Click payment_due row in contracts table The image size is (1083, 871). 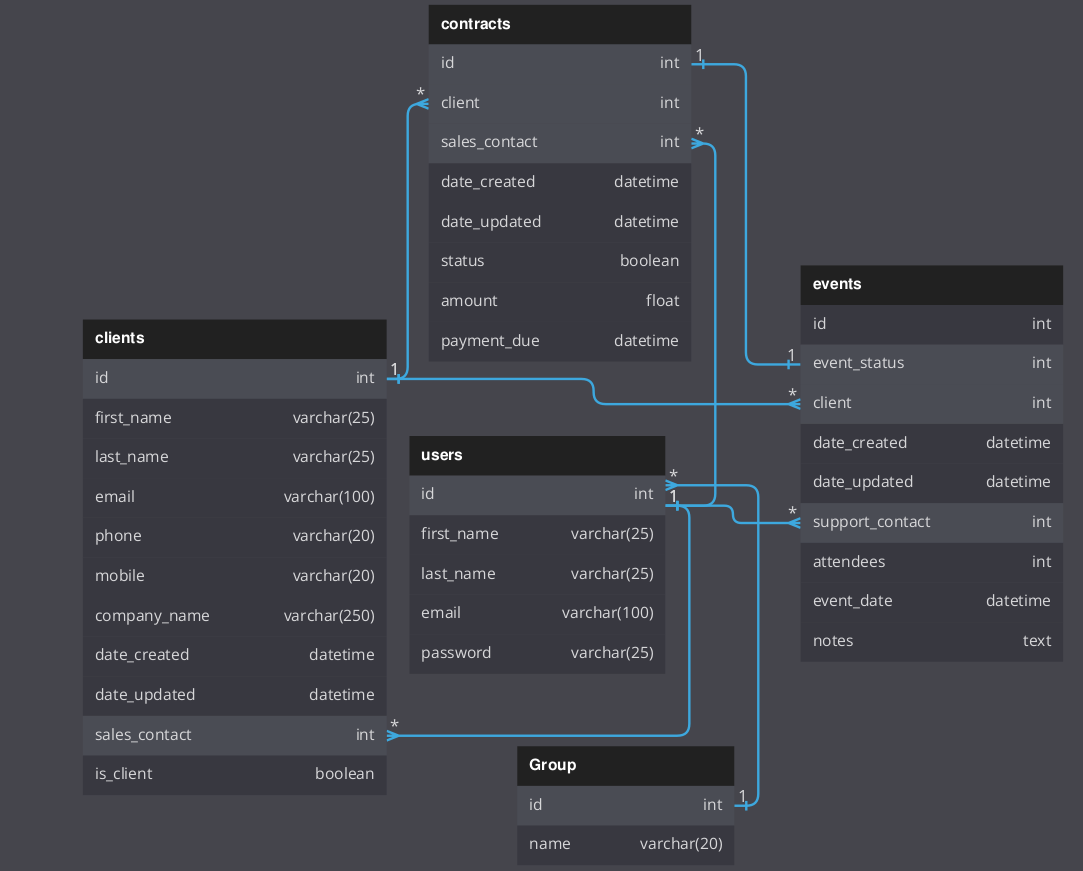click(x=559, y=341)
